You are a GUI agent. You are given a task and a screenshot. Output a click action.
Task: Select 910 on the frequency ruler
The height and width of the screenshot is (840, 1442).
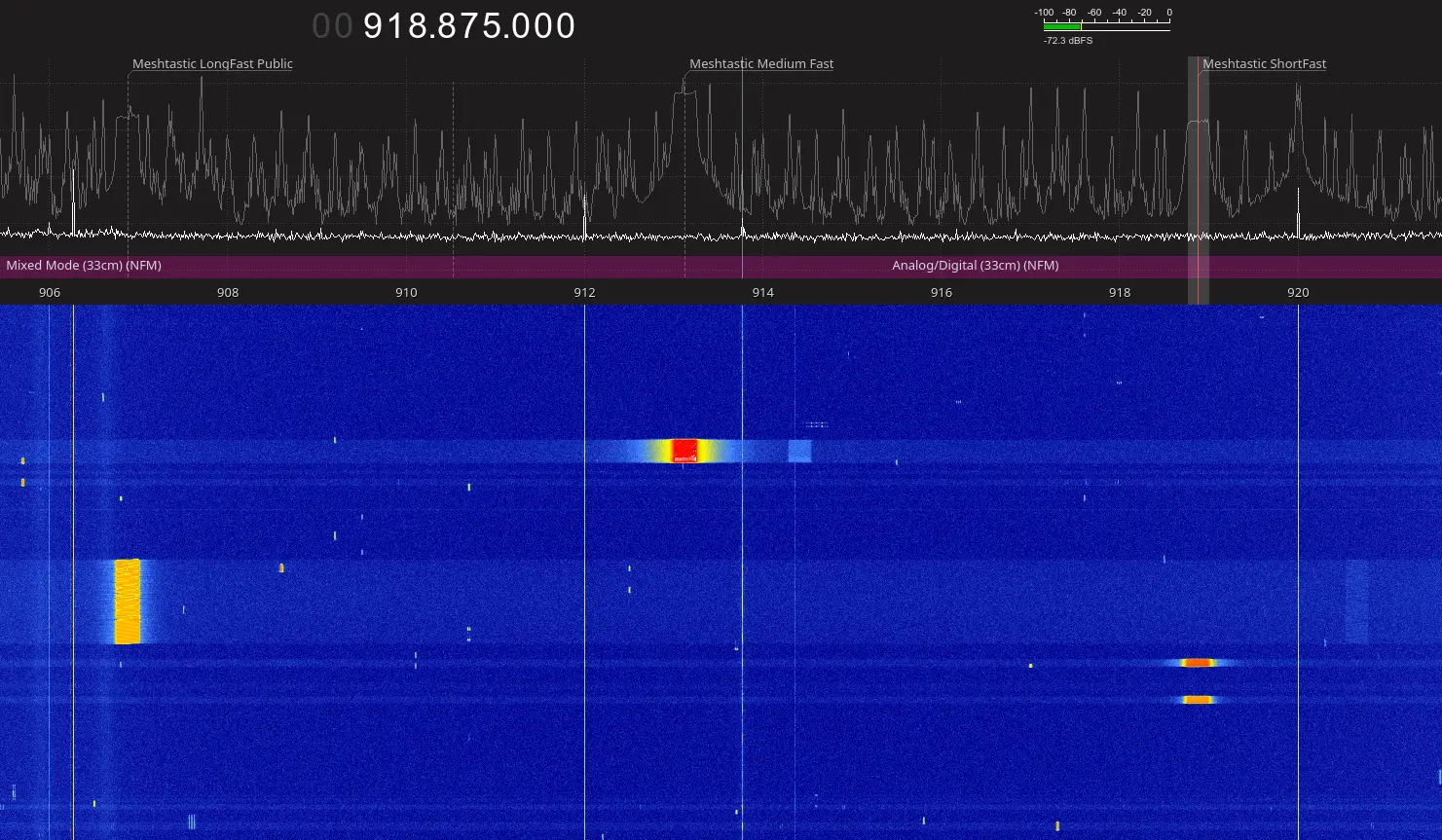[x=406, y=293]
